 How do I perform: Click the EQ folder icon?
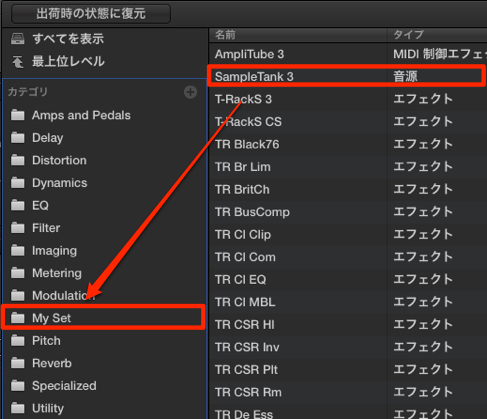(x=18, y=205)
